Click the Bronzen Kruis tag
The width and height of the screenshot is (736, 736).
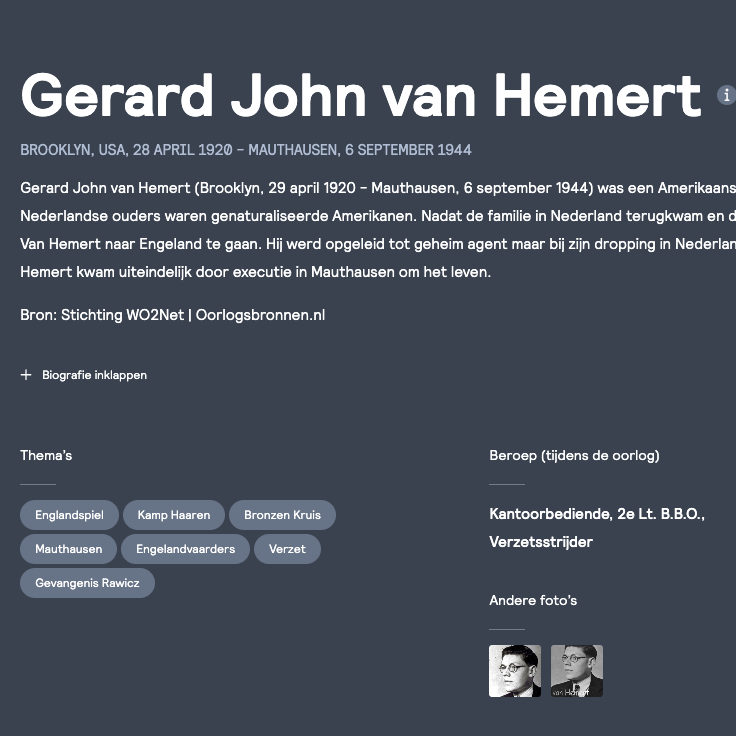coord(282,515)
